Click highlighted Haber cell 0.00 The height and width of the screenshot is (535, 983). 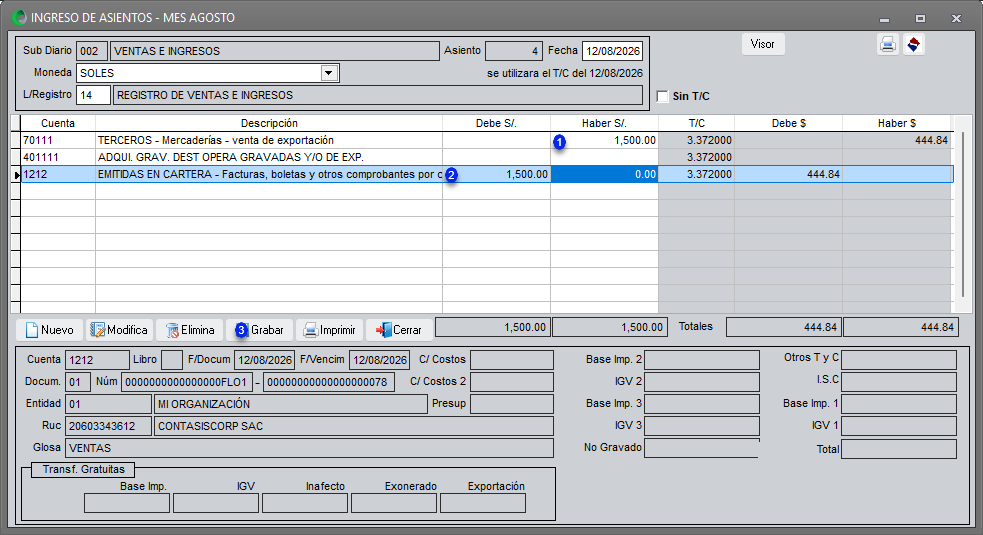click(x=604, y=174)
